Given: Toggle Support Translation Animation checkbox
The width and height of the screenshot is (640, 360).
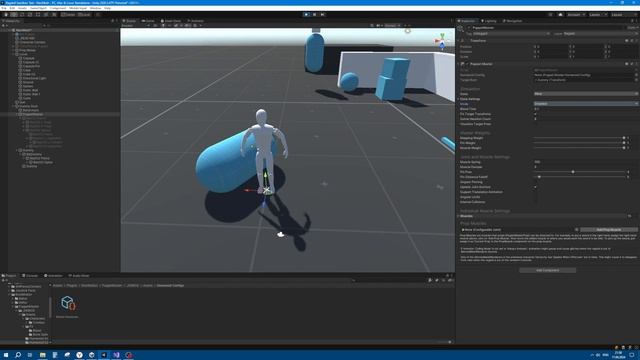Looking at the screenshot, I should [536, 192].
